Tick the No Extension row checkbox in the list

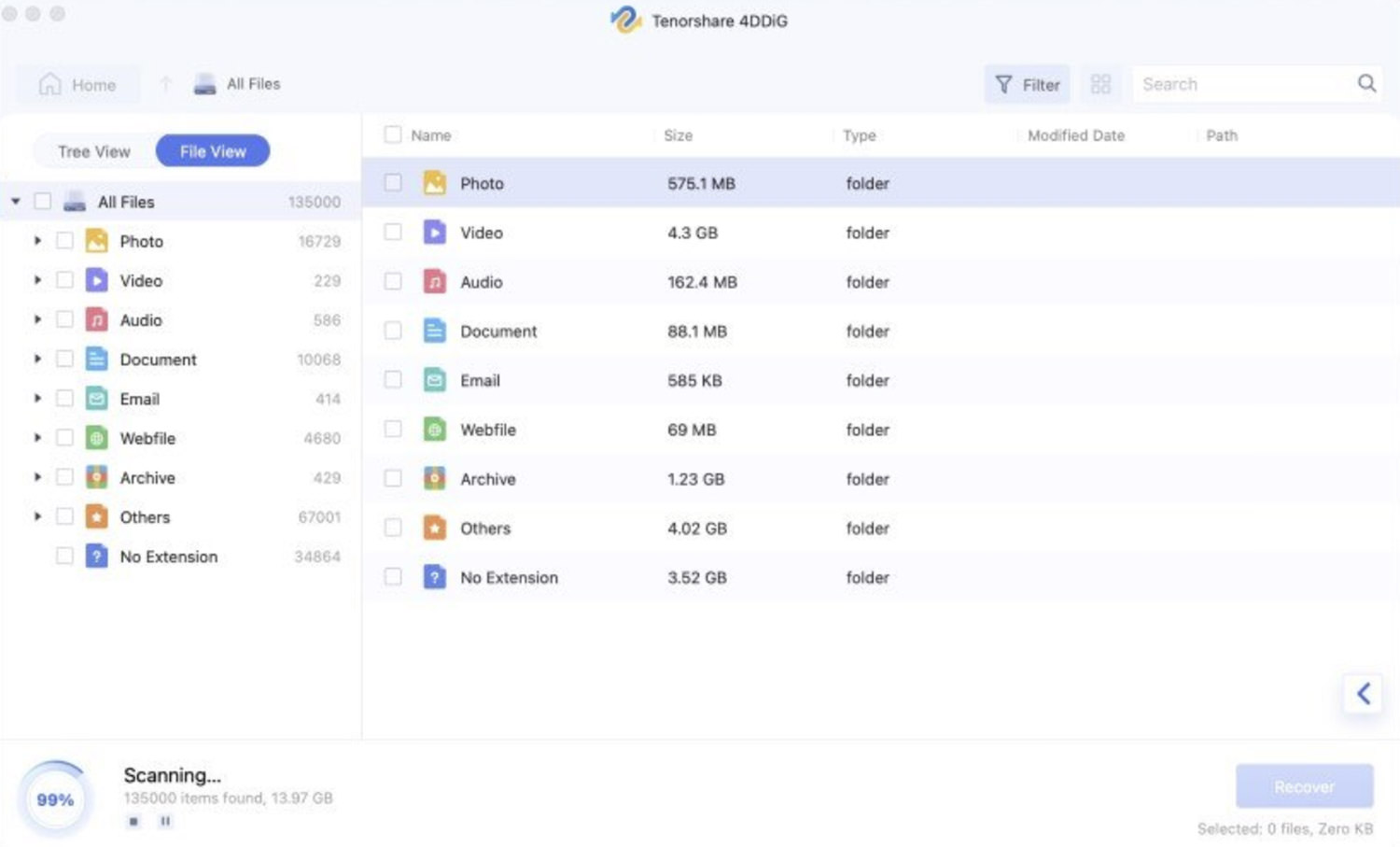coord(393,577)
